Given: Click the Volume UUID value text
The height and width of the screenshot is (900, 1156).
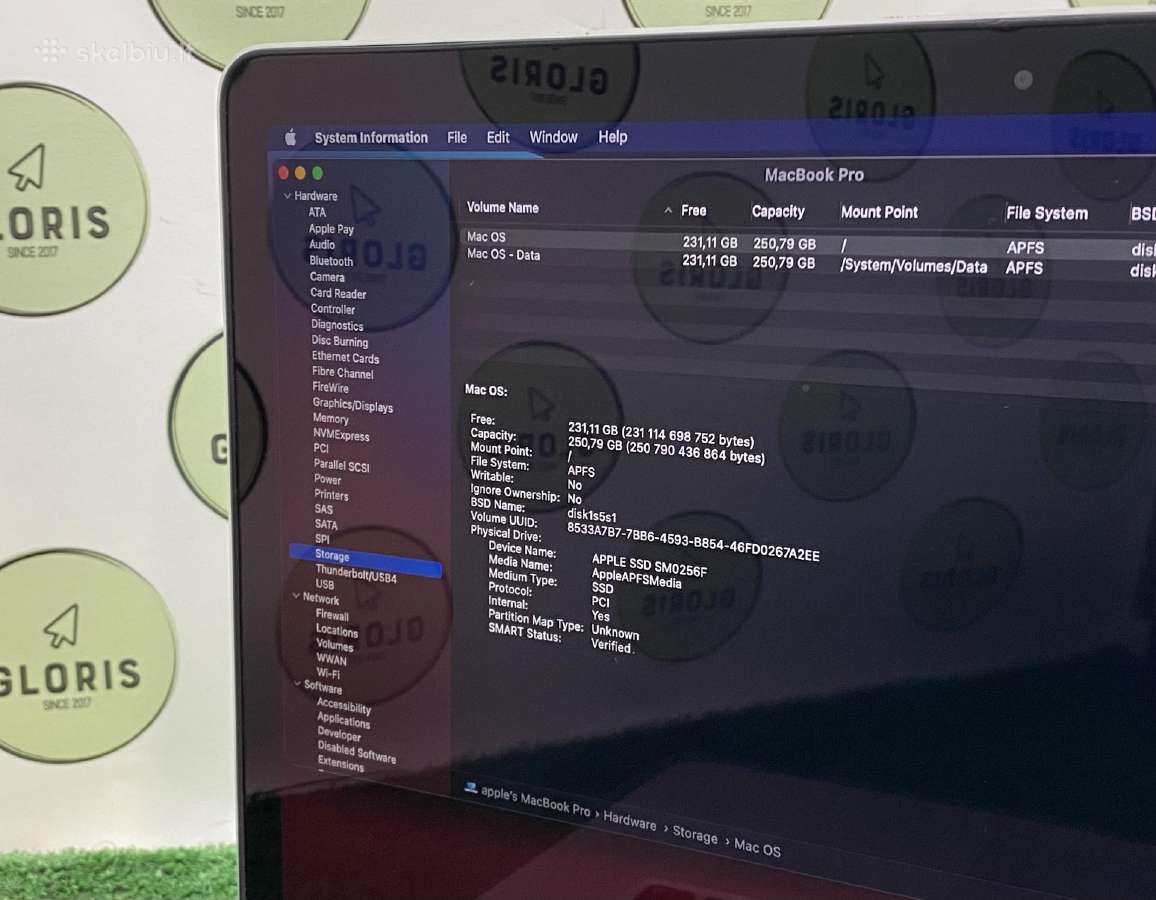Looking at the screenshot, I should 693,542.
